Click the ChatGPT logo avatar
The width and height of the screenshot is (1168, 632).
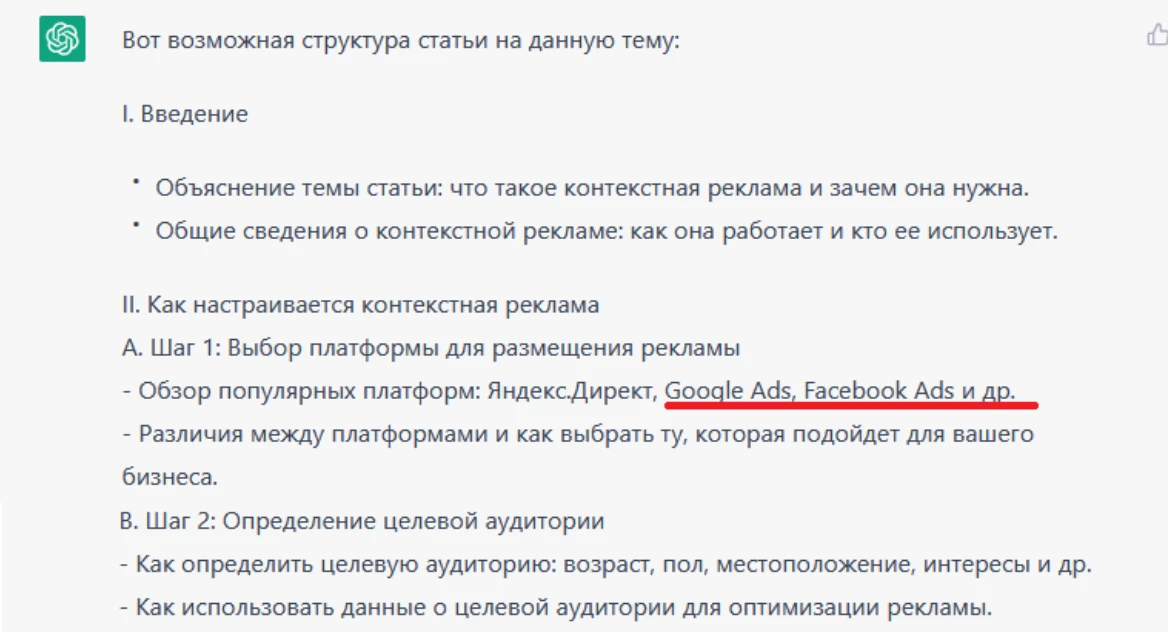click(x=62, y=40)
